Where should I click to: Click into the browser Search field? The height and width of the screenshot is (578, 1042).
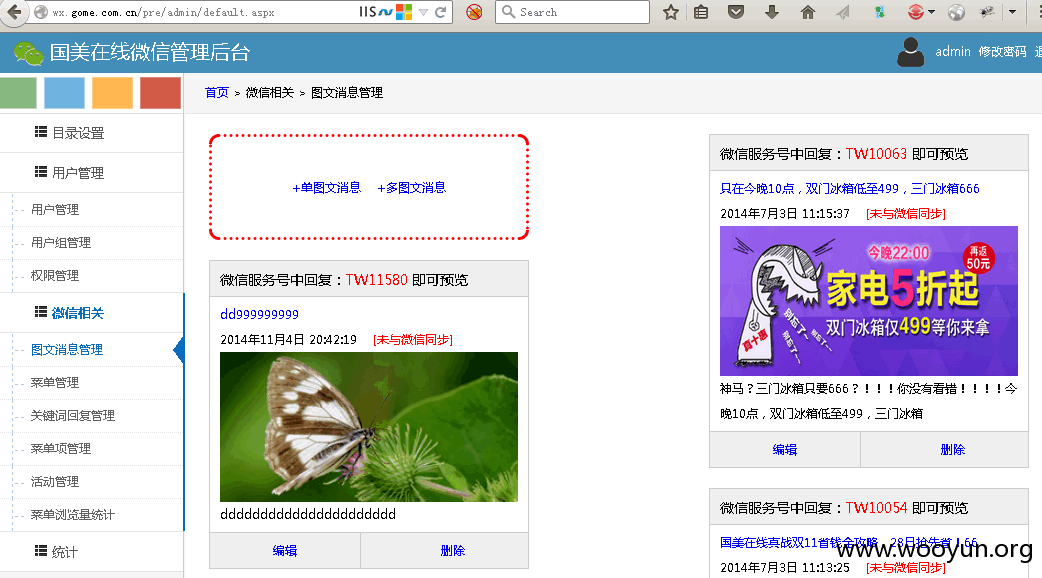tap(572, 12)
